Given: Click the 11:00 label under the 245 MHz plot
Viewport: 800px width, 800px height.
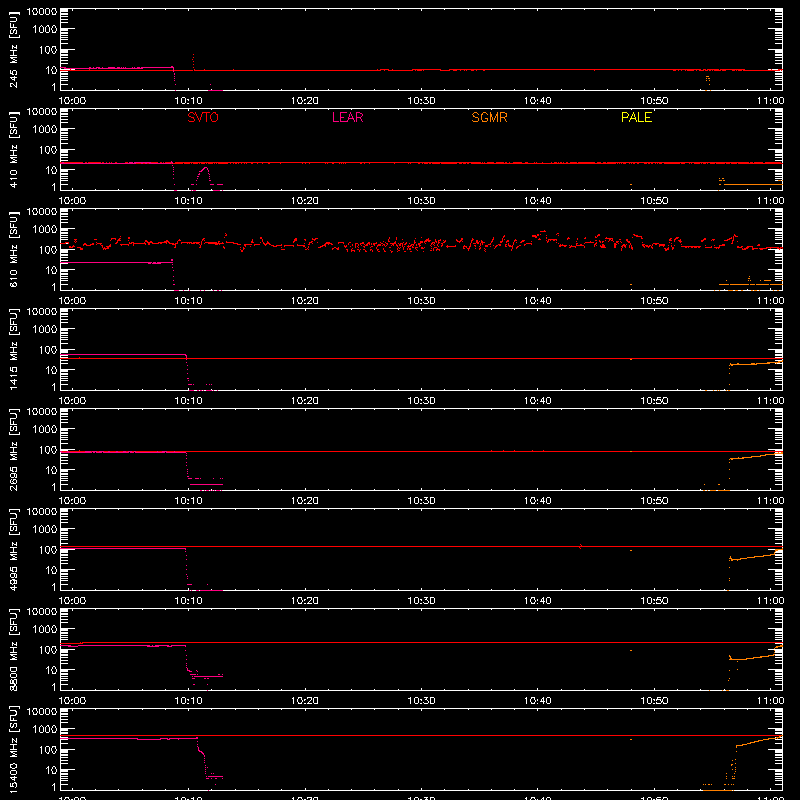Looking at the screenshot, I should [x=770, y=101].
